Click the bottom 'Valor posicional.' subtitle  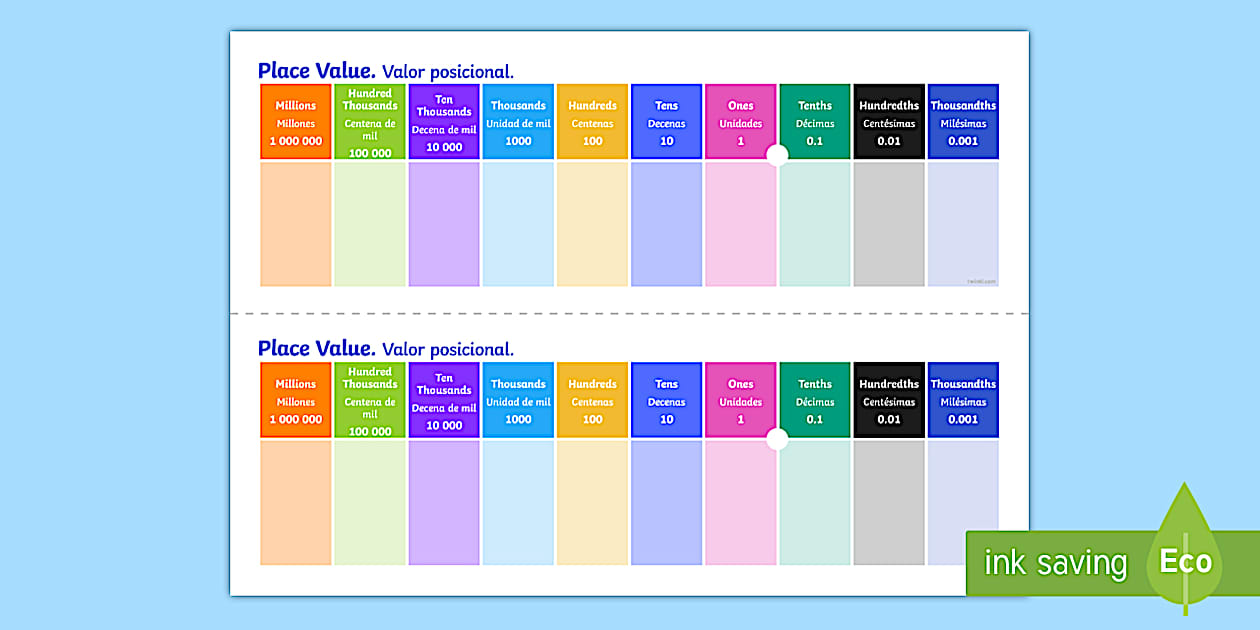[x=448, y=350]
